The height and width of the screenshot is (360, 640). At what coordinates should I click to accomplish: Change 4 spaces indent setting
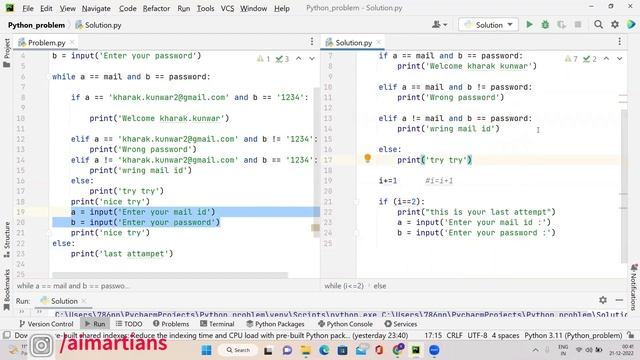(x=505, y=335)
